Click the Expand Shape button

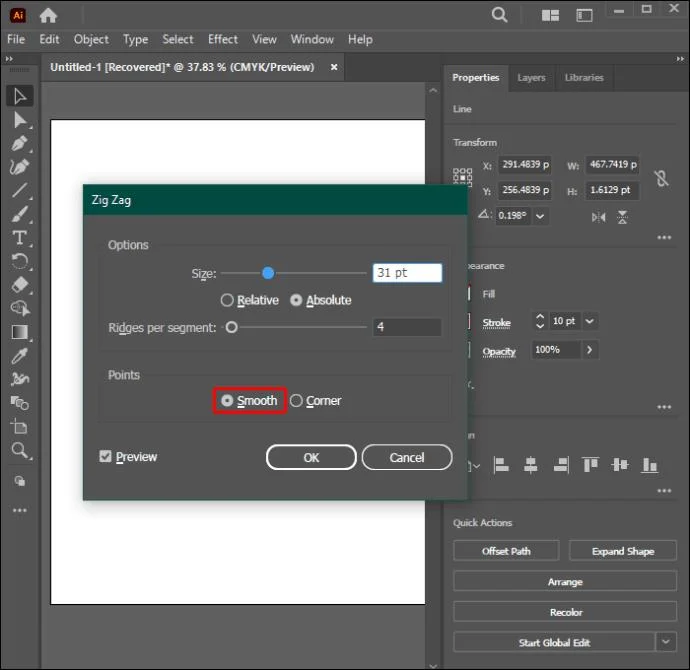coord(623,551)
